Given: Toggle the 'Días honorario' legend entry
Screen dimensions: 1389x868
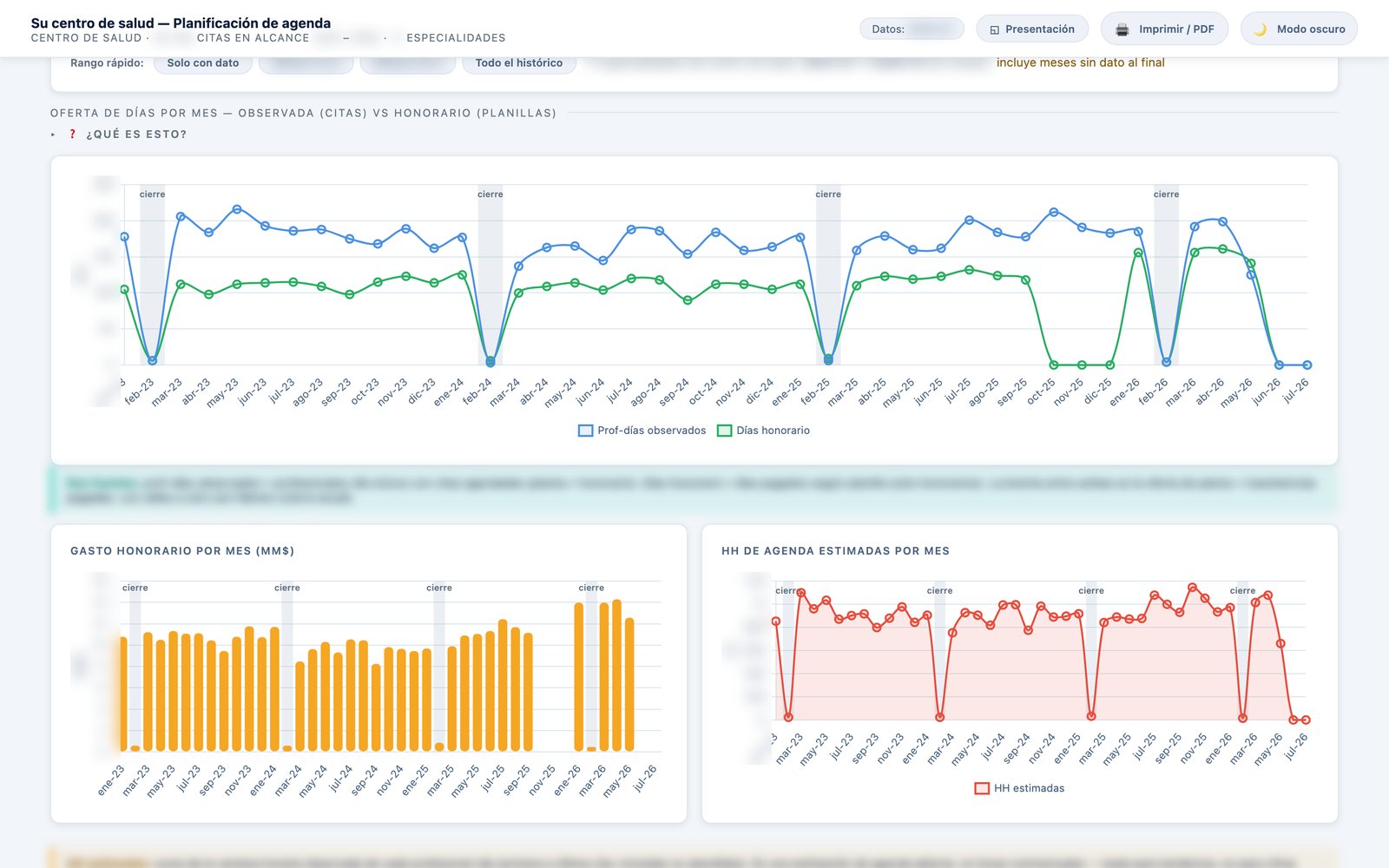Looking at the screenshot, I should pyautogui.click(x=764, y=431).
